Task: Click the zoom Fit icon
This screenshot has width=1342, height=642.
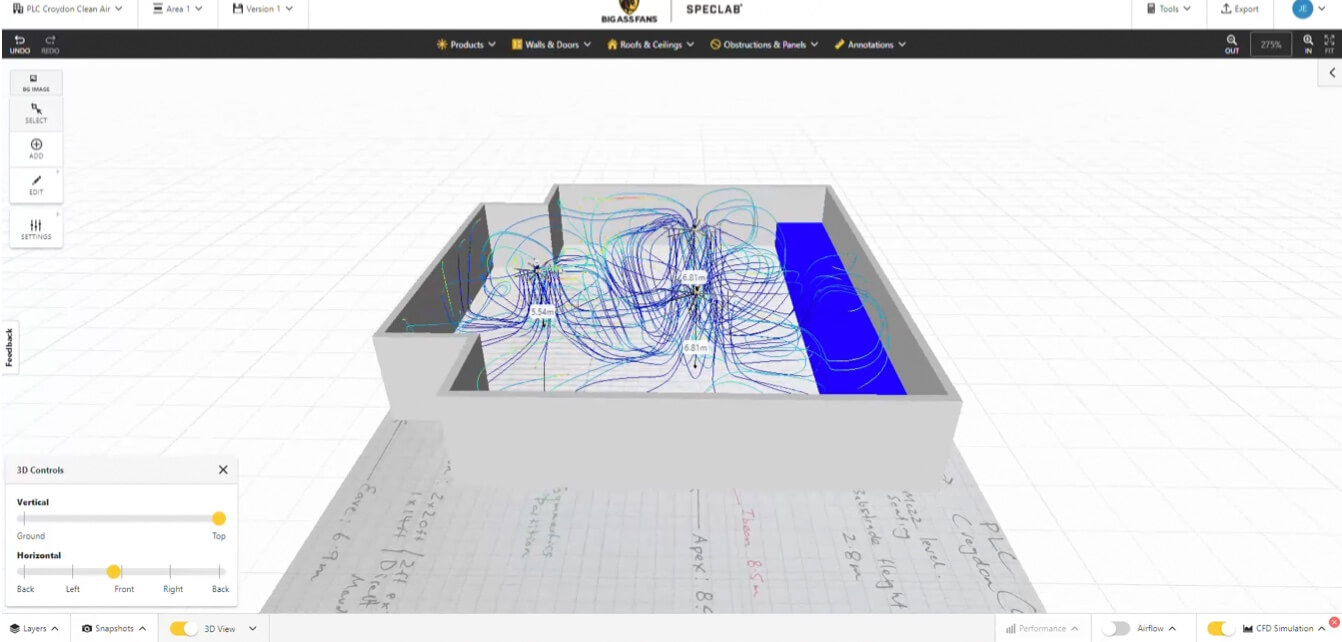Action: tap(1329, 41)
